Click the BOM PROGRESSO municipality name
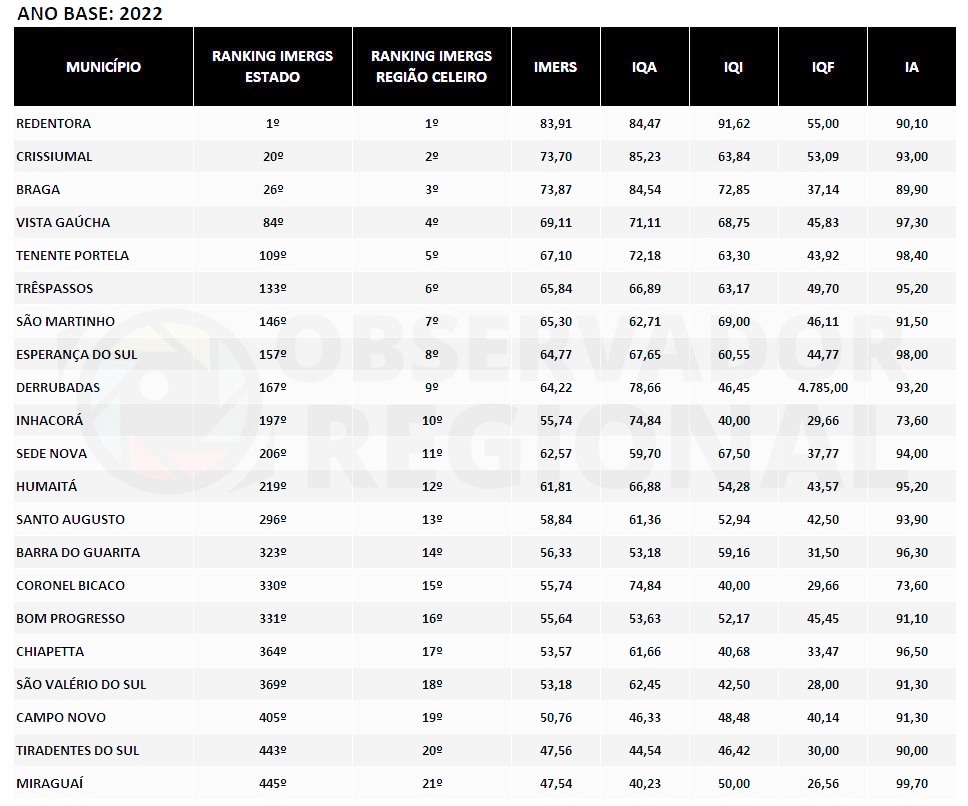The image size is (968, 806). (71, 618)
